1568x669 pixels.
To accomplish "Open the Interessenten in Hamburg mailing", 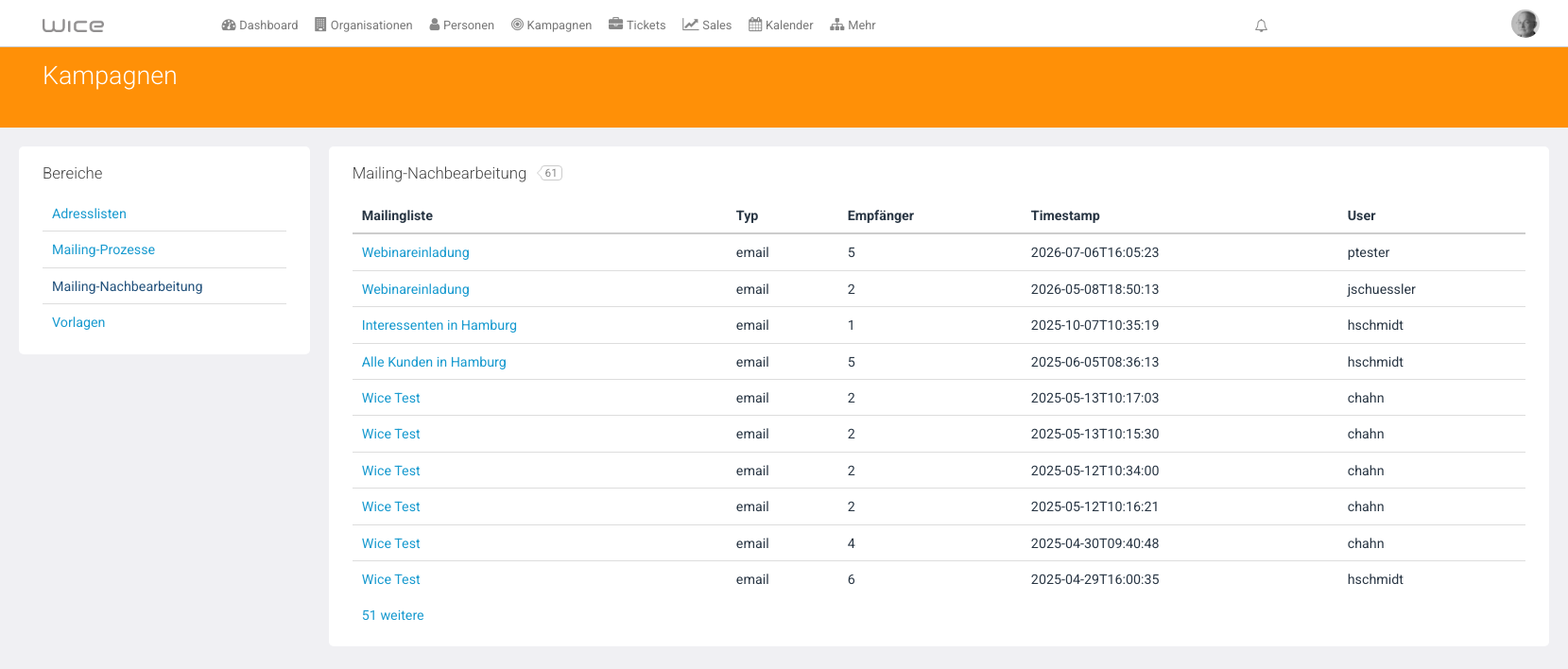I will (439, 325).
